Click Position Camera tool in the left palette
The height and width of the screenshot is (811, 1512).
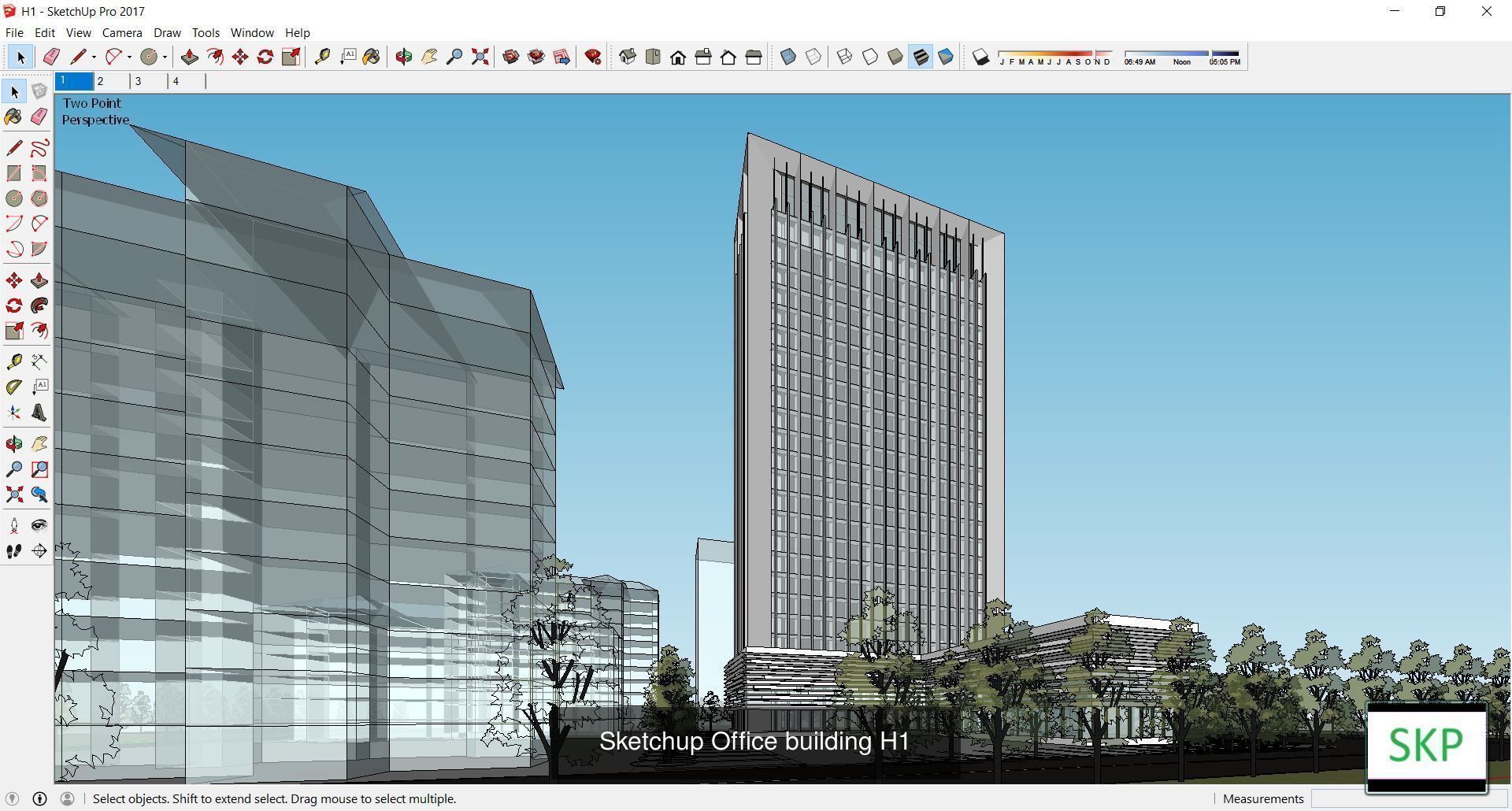pyautogui.click(x=14, y=526)
